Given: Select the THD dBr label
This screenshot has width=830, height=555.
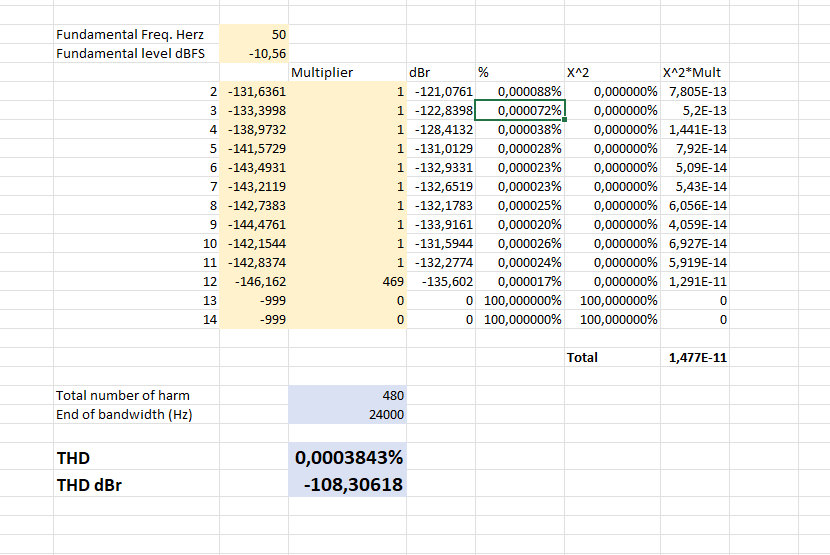Looking at the screenshot, I should (137, 484).
